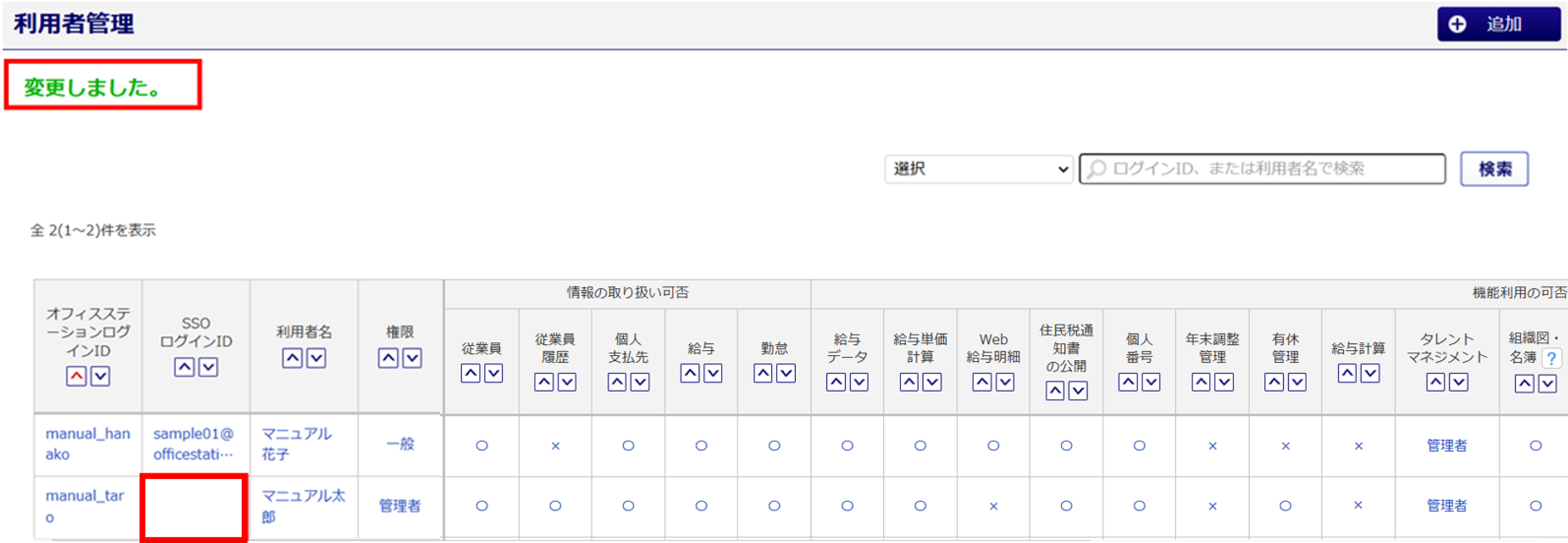Click the 追加 button
Viewport: 1568px width, 543px height.
point(1499,25)
